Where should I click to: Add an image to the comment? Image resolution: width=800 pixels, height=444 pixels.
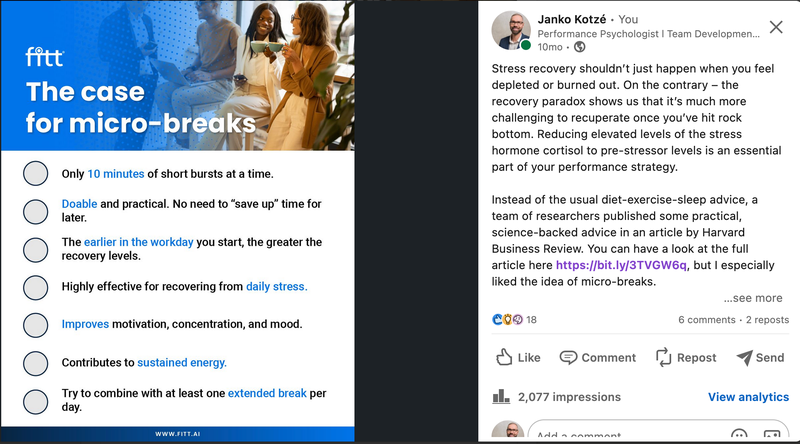[772, 436]
